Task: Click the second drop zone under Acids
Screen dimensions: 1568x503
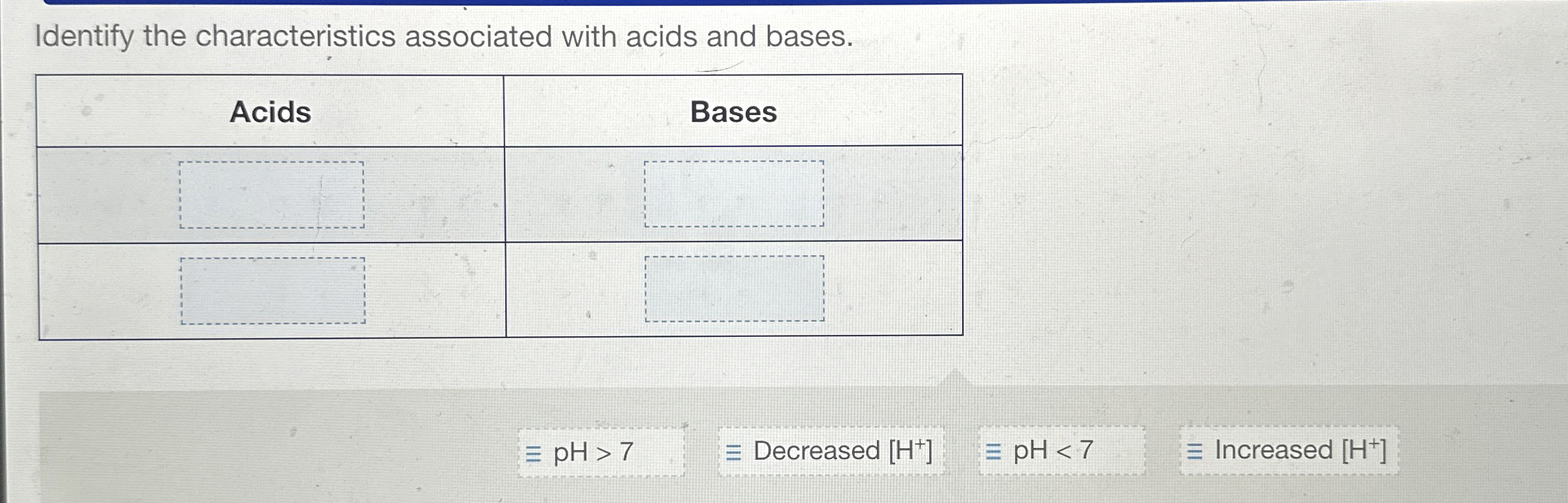Action: tap(272, 290)
